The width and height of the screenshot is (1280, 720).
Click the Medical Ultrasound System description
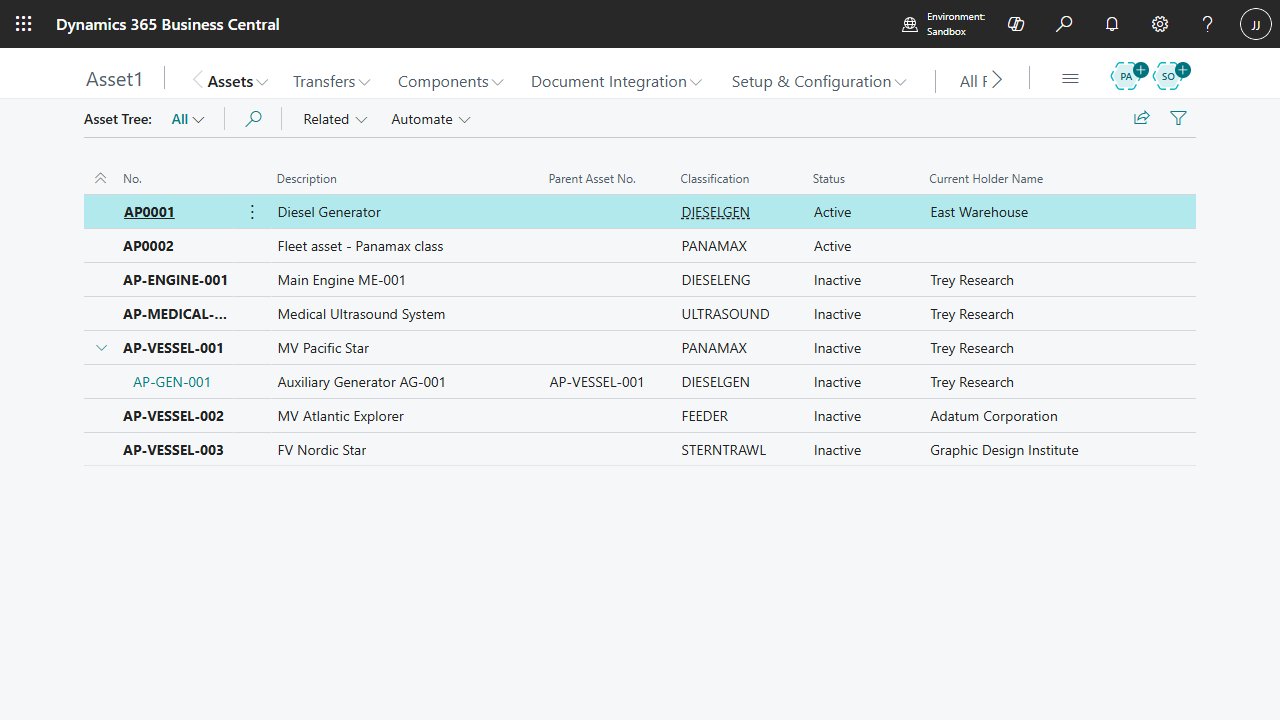click(361, 314)
